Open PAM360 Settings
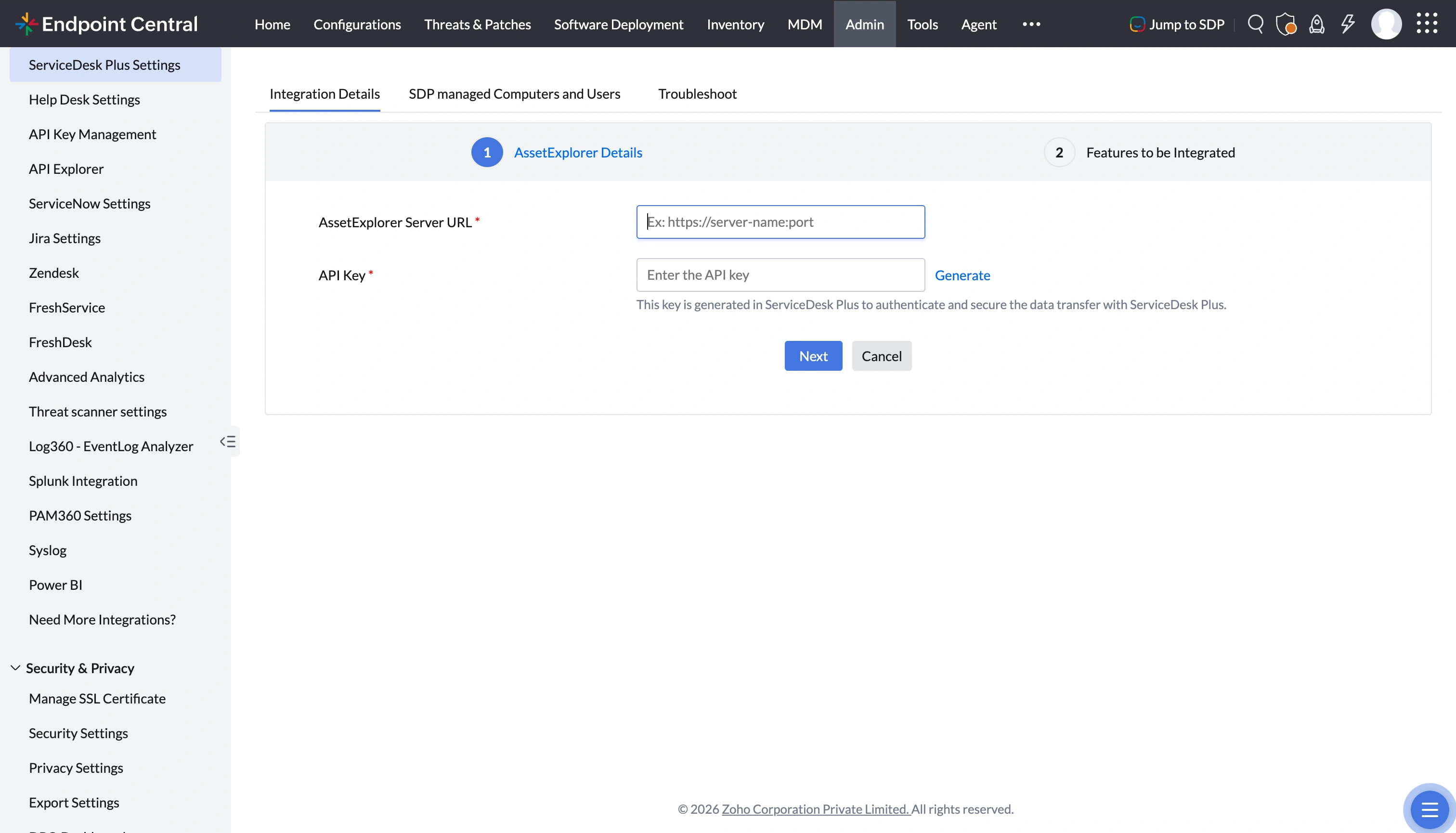Image resolution: width=1456 pixels, height=833 pixels. tap(80, 516)
